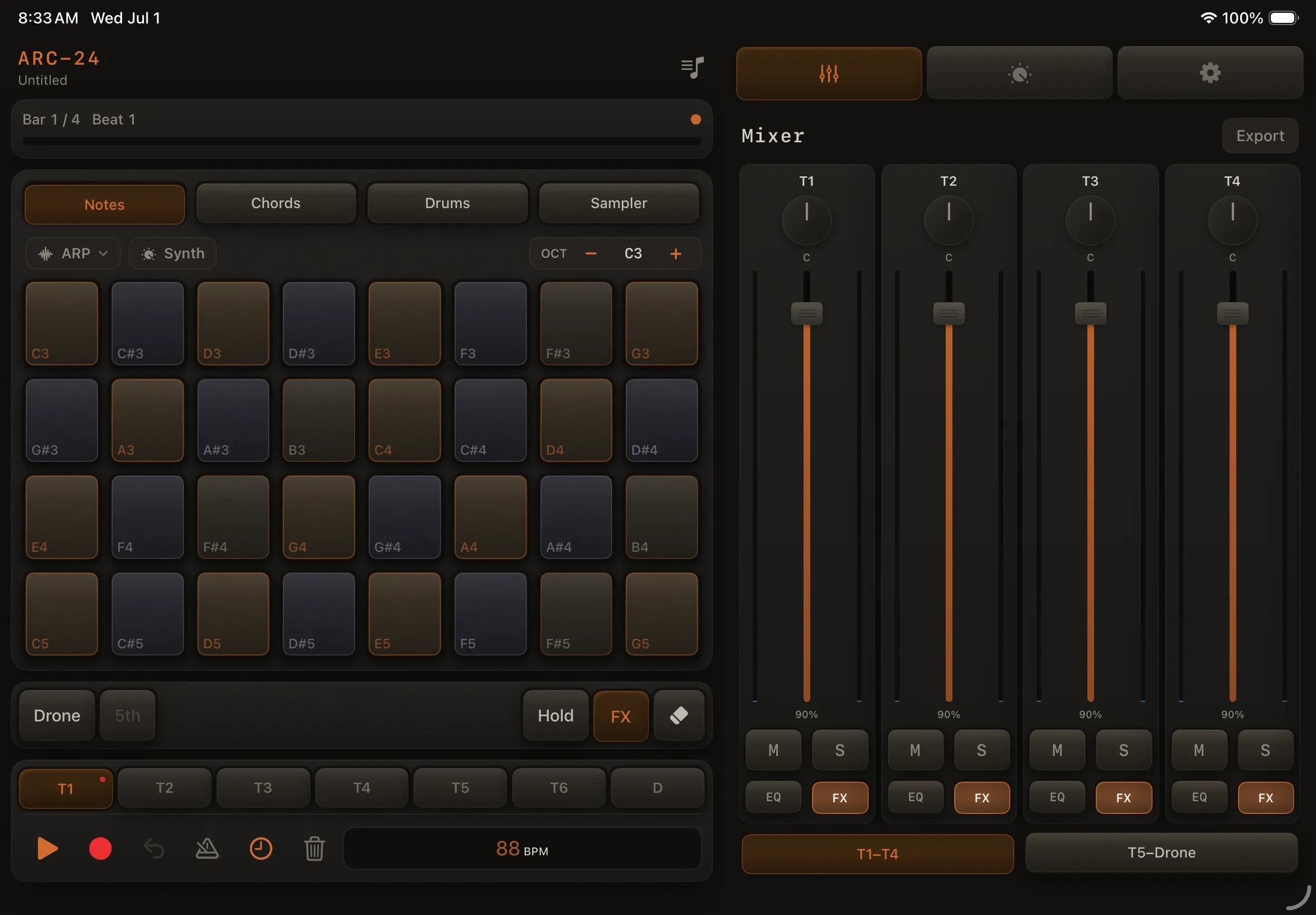Viewport: 1316px width, 915px height.
Task: Tap the F#3 note pad
Action: click(576, 324)
